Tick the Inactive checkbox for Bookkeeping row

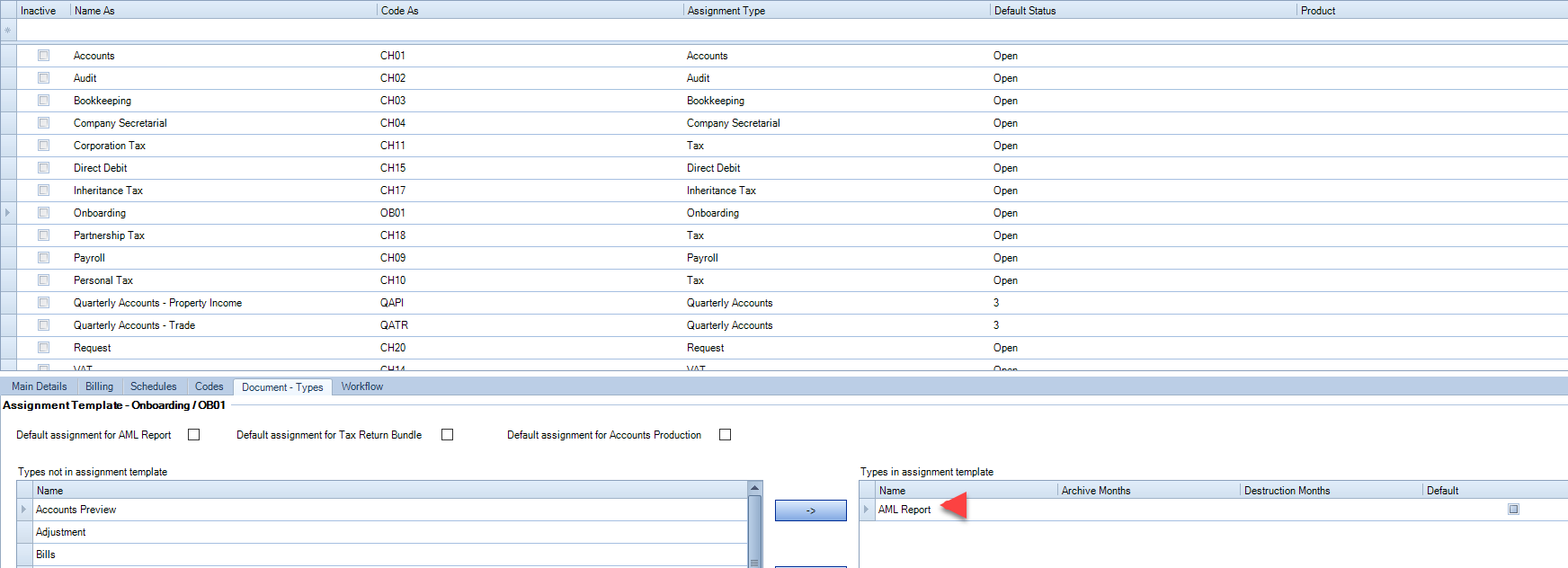click(43, 101)
